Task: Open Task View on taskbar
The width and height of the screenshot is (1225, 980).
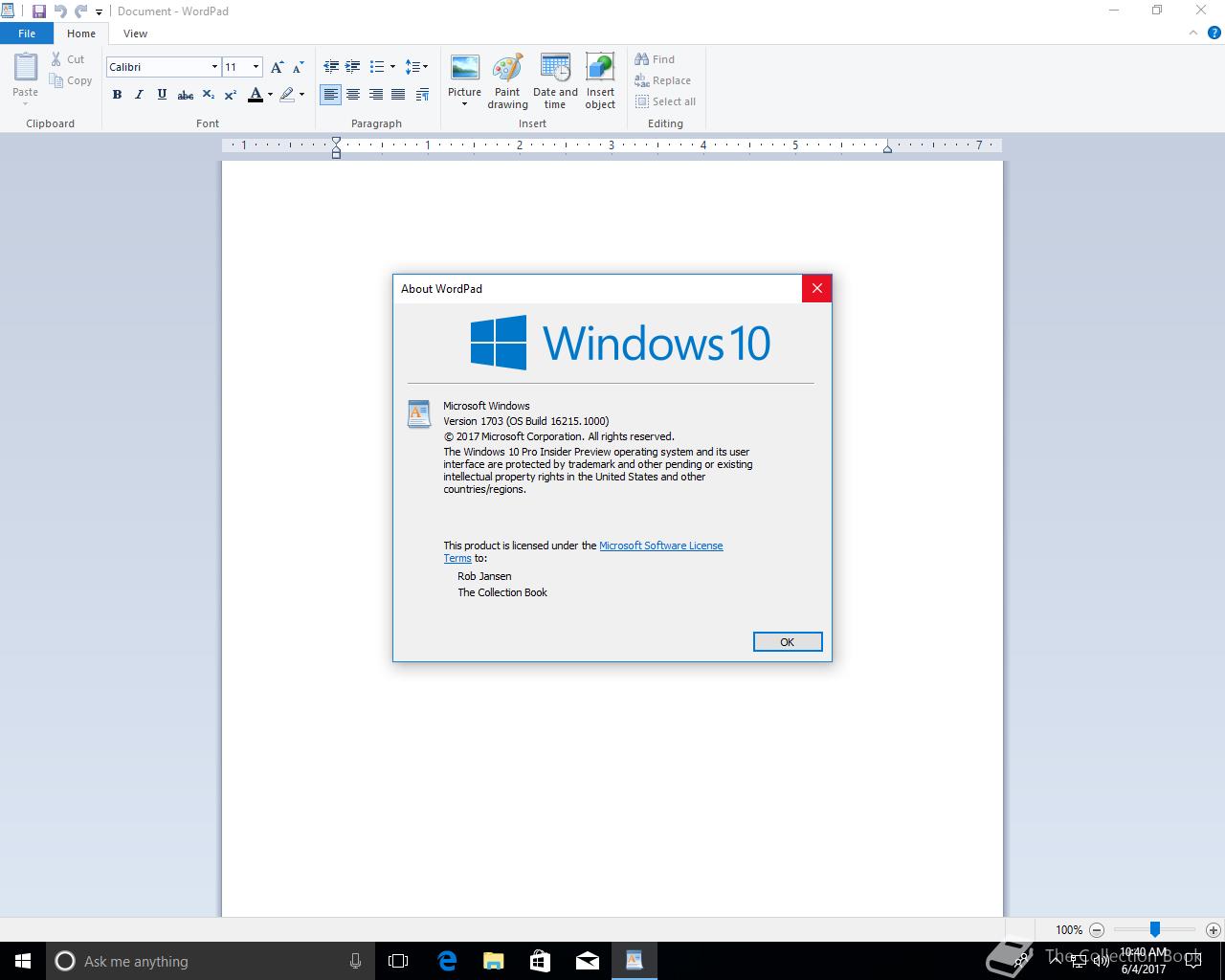Action: click(398, 961)
